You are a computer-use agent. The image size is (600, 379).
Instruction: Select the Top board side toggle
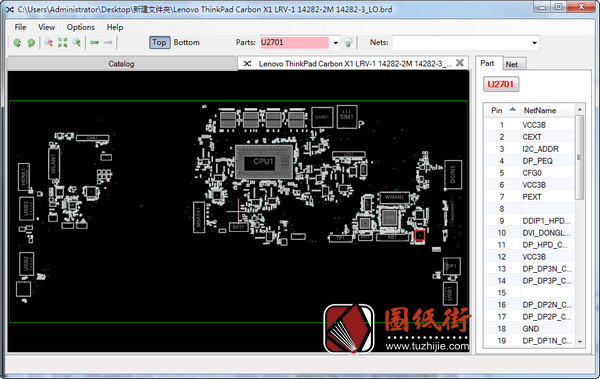point(159,42)
